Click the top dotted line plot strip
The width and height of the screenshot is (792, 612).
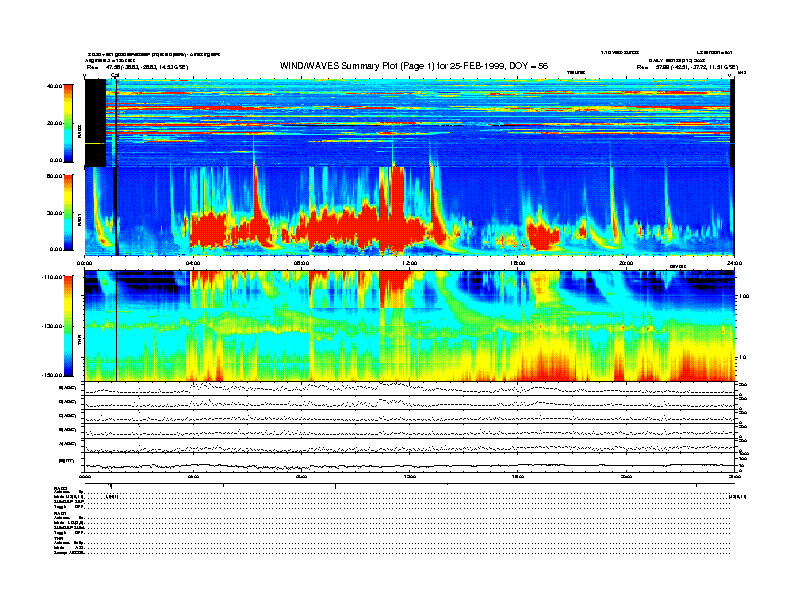[x=409, y=388]
